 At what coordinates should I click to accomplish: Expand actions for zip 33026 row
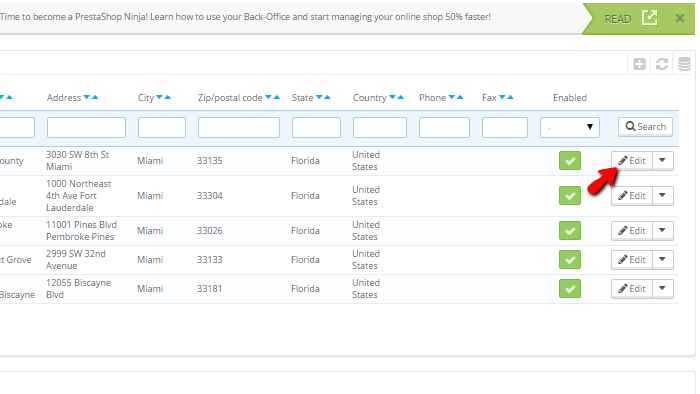coord(662,231)
